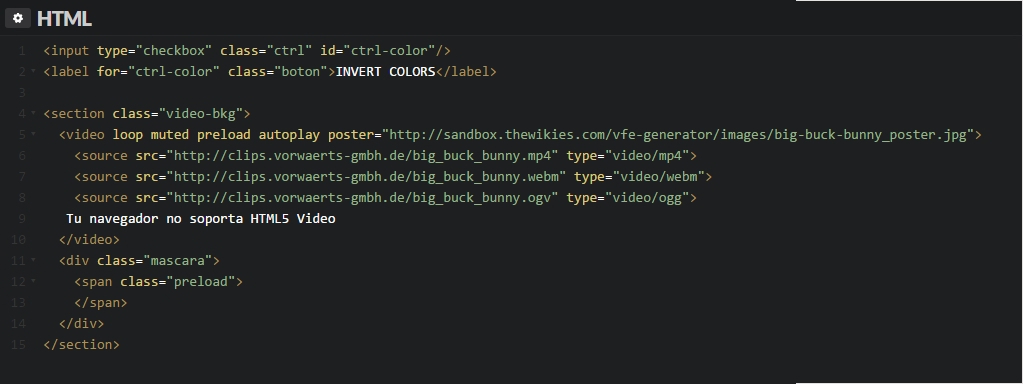Click the big_buck_bunny.mp4 source URL
The width and height of the screenshot is (1023, 384).
coord(363,156)
